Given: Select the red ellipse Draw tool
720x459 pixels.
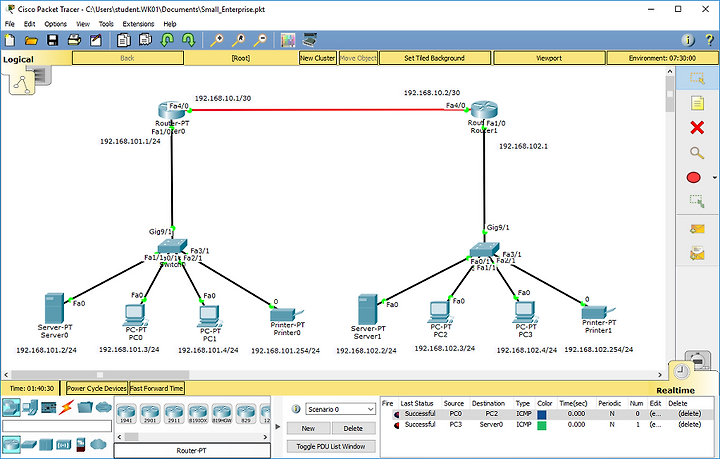Looking at the screenshot, I should (693, 178).
